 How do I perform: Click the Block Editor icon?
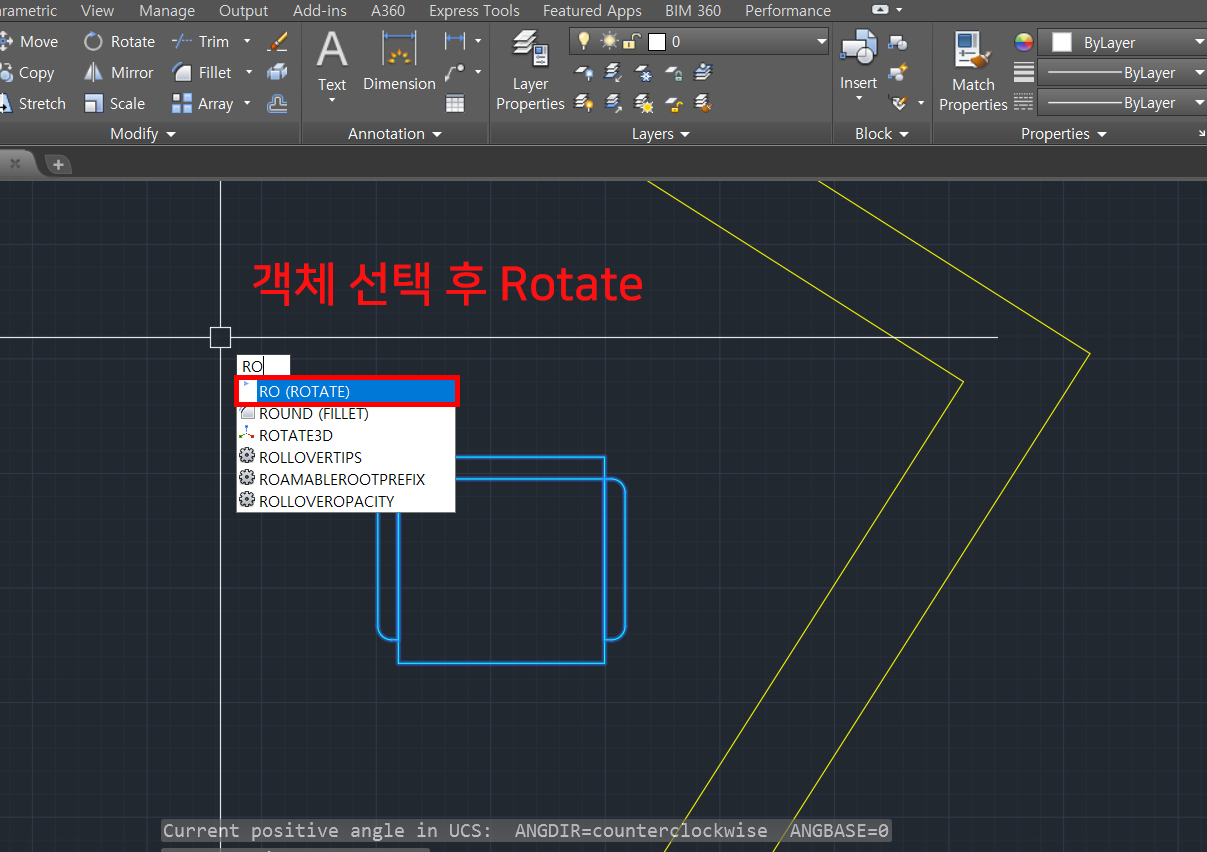tap(898, 72)
